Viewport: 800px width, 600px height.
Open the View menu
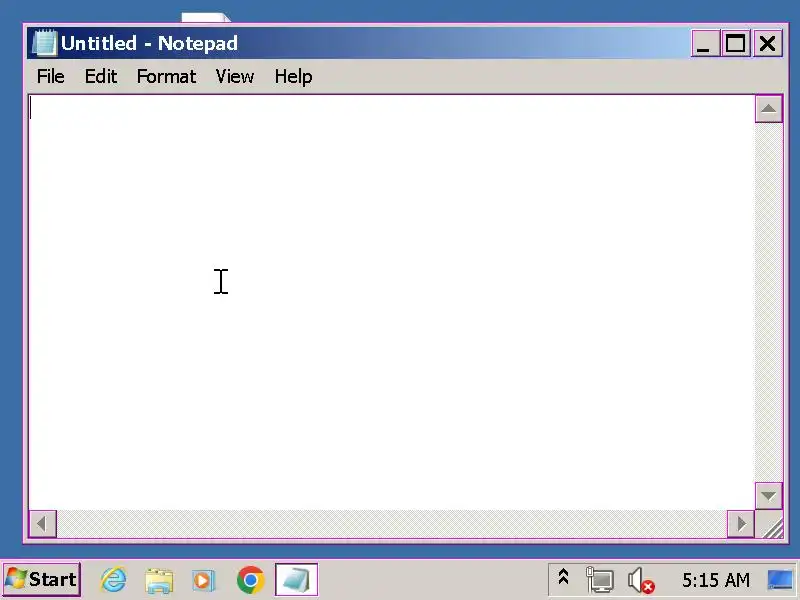(235, 77)
